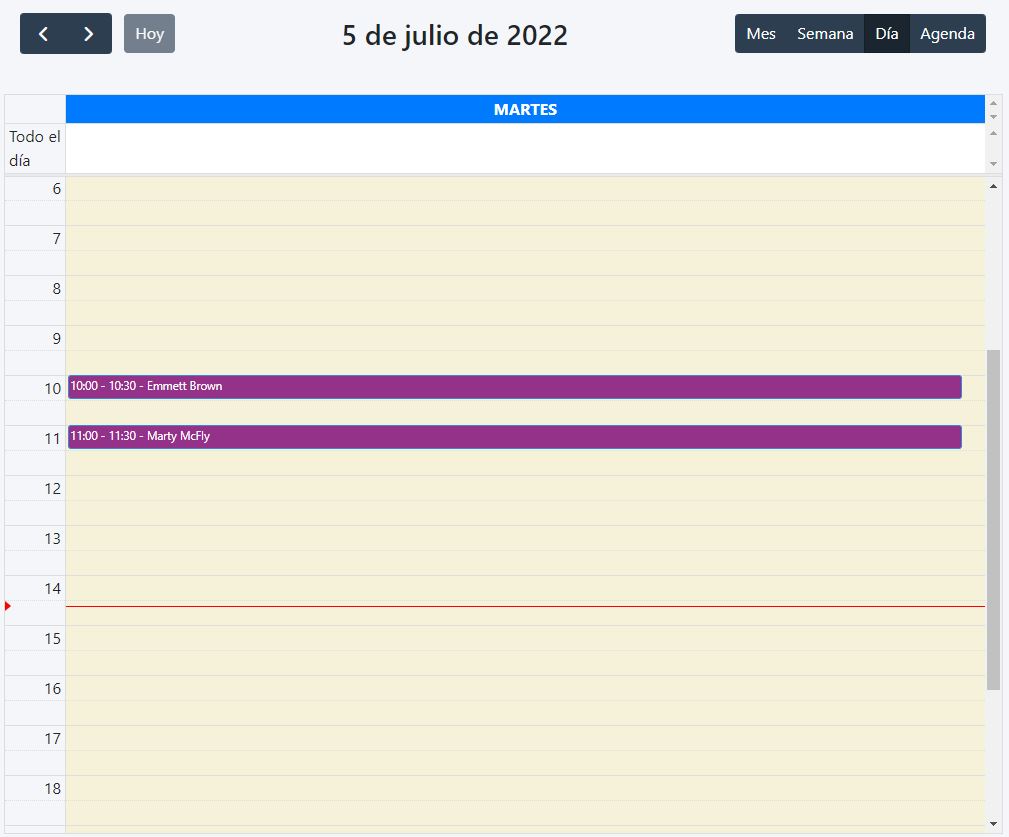Click the red current-time marker arrow
Image resolution: width=1009 pixels, height=837 pixels.
coord(8,606)
